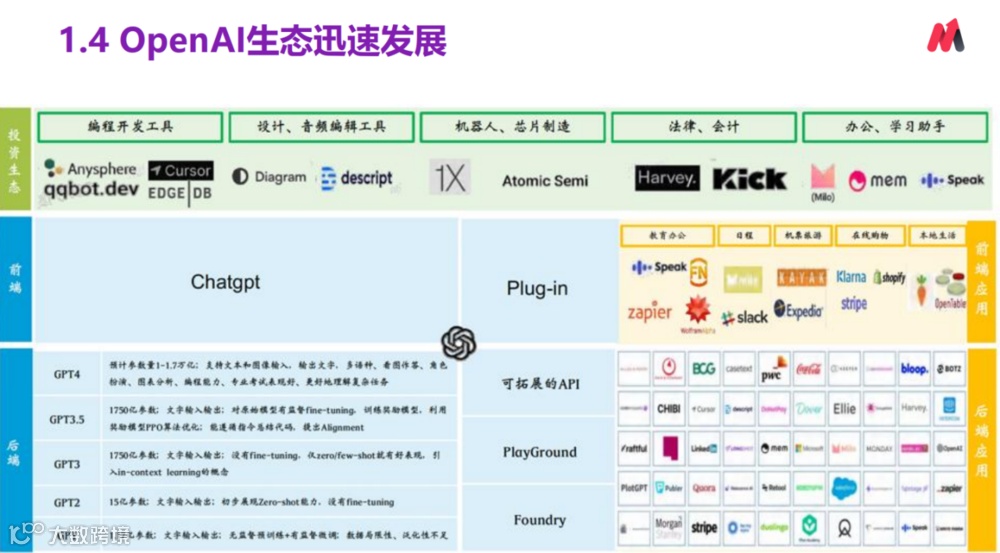Image resolution: width=1000 pixels, height=553 pixels.
Task: Click the Kick logo
Action: (x=749, y=179)
